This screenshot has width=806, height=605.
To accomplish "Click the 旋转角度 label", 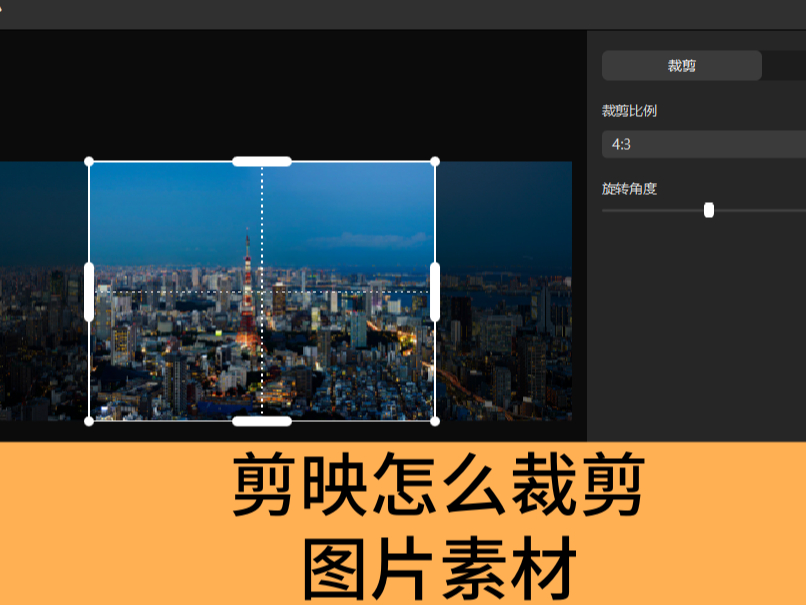I will coord(629,189).
